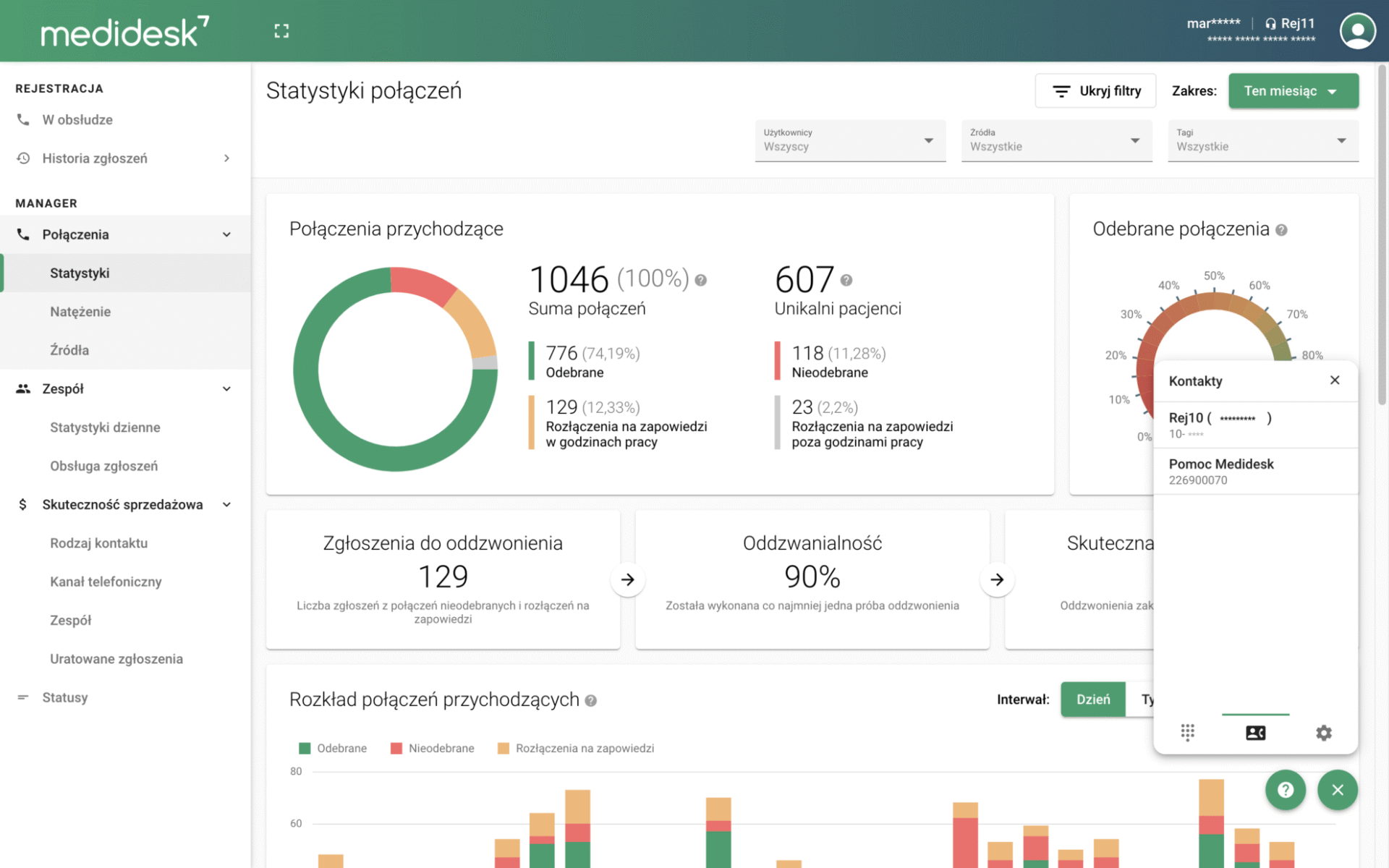Click the Statusy lines icon

[x=23, y=697]
